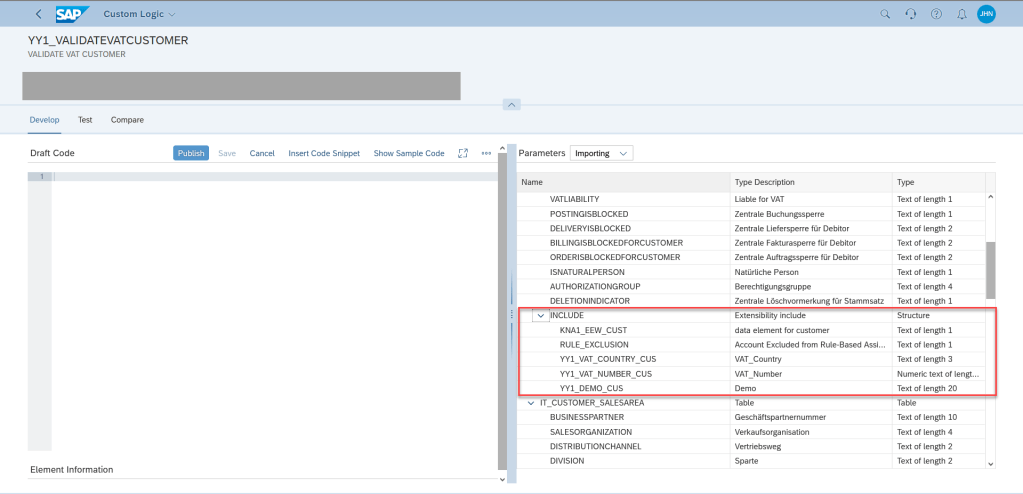Open the more options ellipsis in code toolbar
This screenshot has width=1023, height=494.
click(487, 153)
